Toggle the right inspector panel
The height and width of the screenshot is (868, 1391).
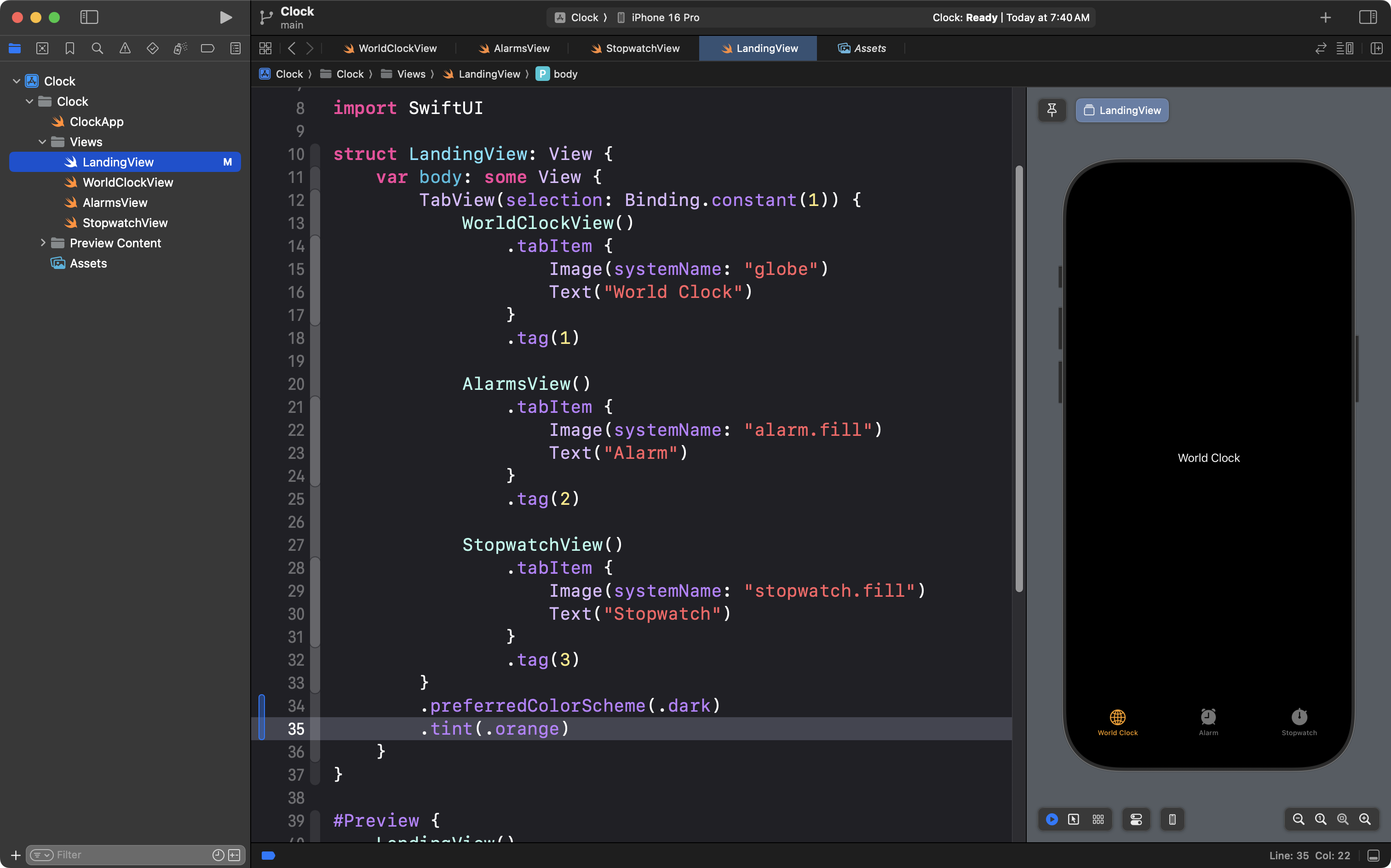(1368, 17)
